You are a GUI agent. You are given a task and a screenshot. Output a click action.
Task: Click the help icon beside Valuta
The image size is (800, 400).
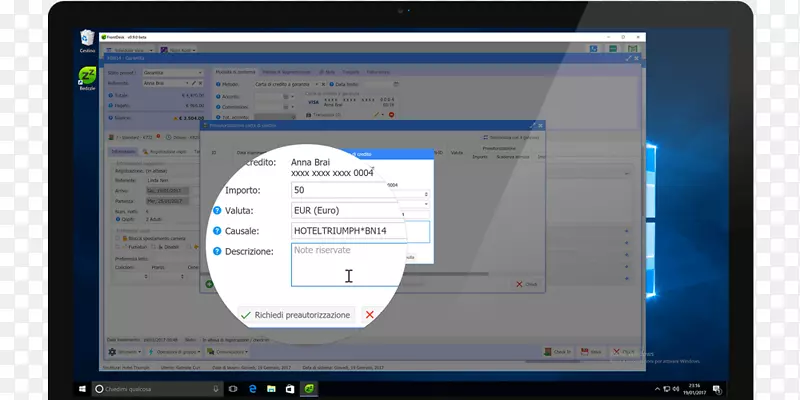tap(217, 211)
